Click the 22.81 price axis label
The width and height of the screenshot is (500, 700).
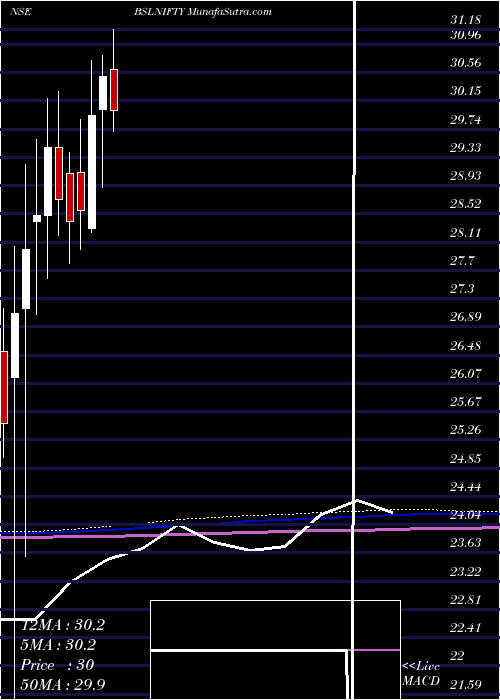[x=466, y=600]
